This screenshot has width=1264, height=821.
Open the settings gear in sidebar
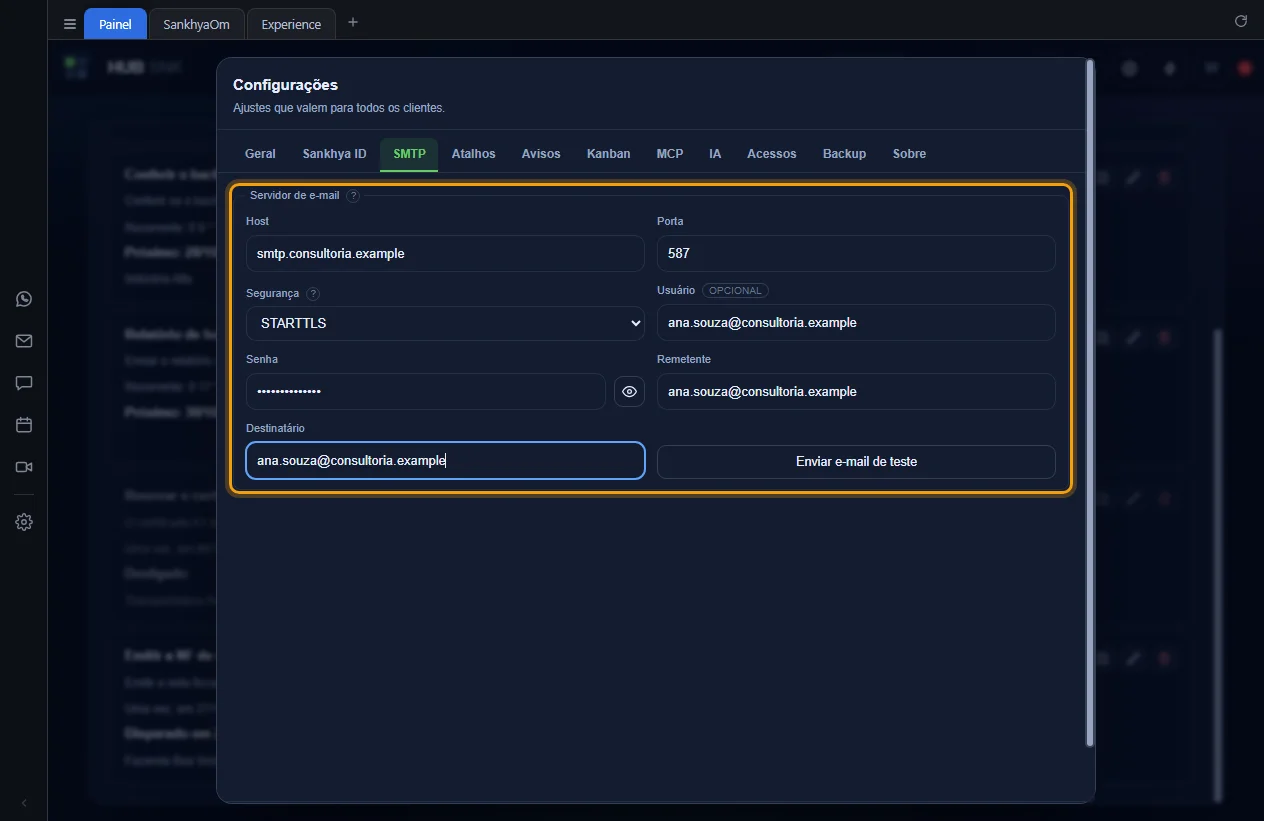tap(24, 522)
